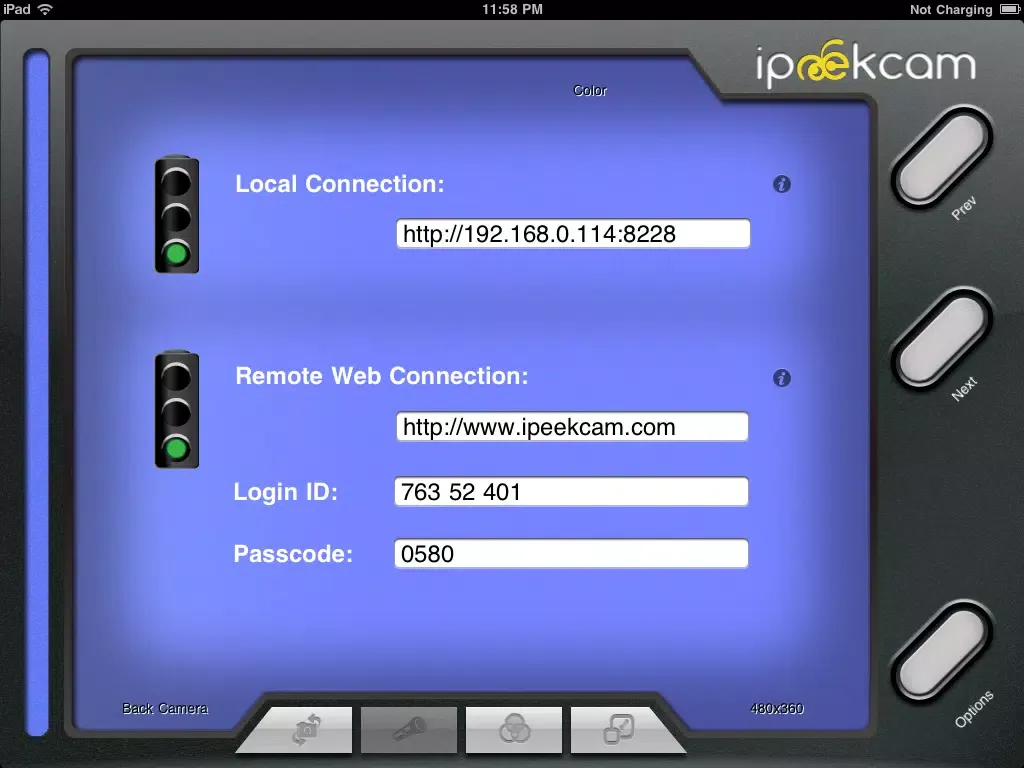Tap the switch camera icon in bottom toolbar
The width and height of the screenshot is (1024, 768).
click(306, 729)
